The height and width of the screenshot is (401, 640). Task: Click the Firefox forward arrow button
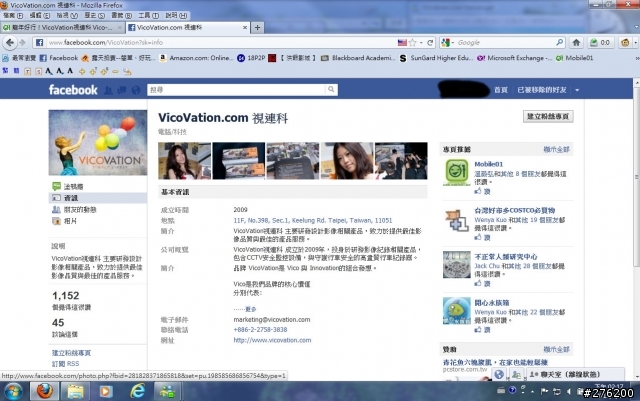[x=22, y=42]
